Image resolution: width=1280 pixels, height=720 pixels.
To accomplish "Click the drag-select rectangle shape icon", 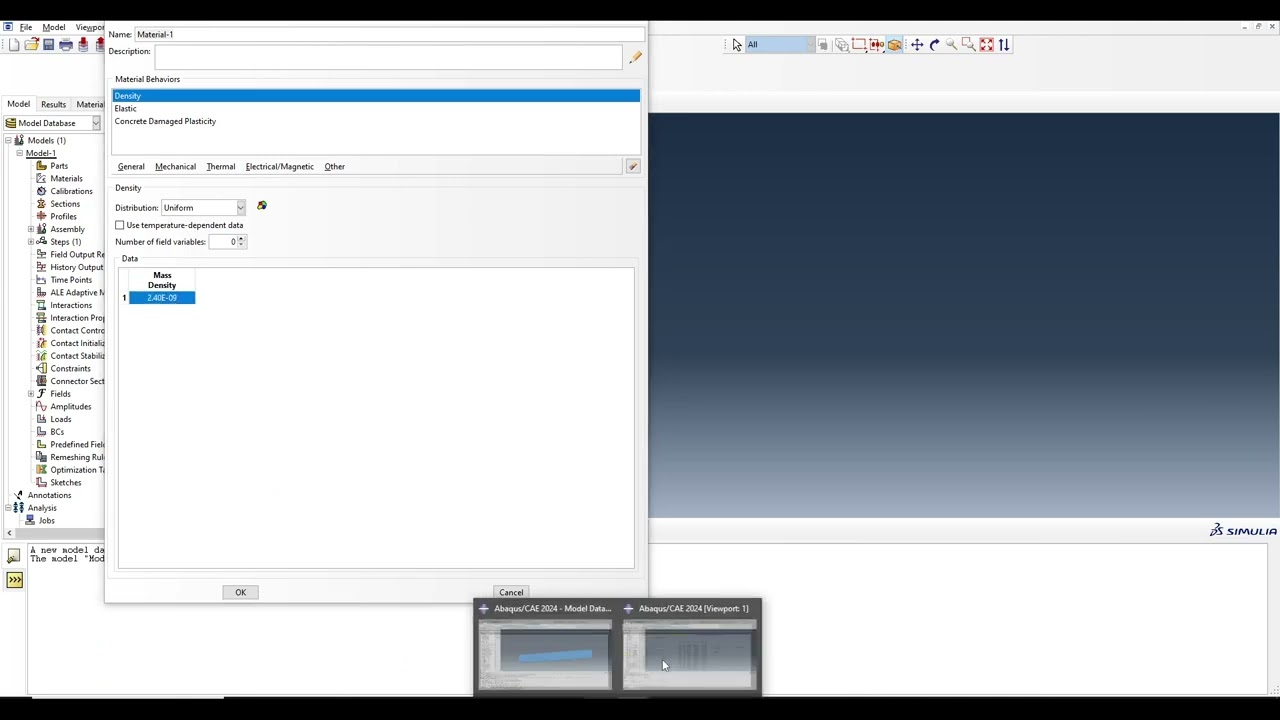I will [859, 45].
